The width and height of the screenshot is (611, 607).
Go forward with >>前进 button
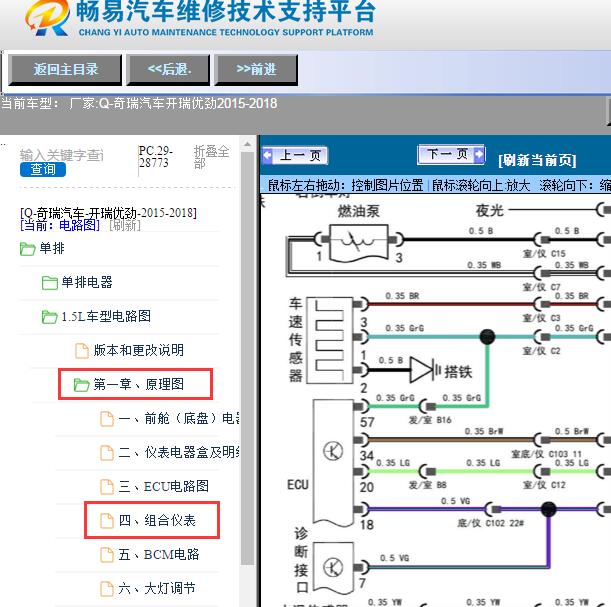pos(256,70)
